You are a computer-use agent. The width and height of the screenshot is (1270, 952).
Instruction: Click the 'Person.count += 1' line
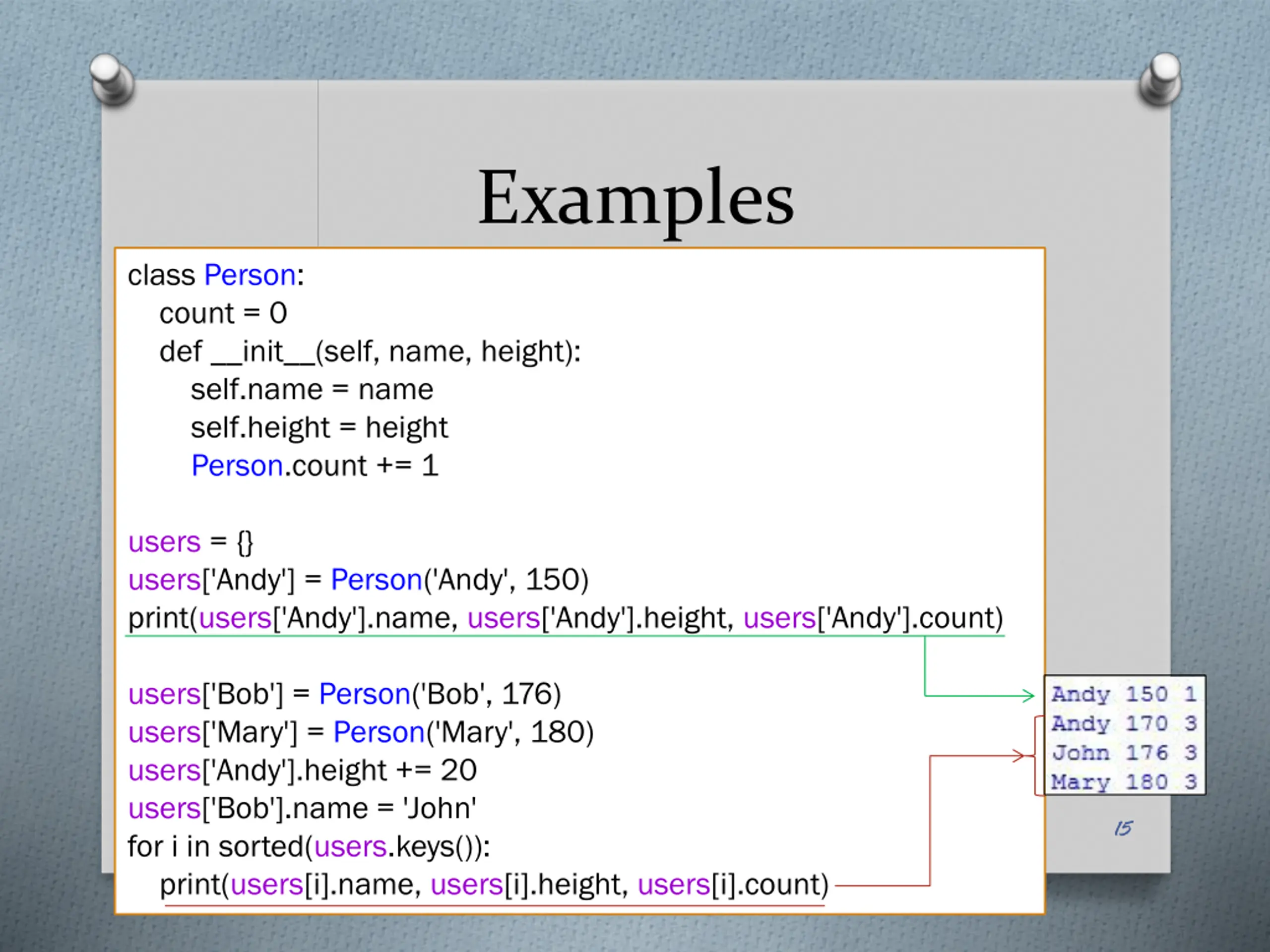click(x=315, y=466)
